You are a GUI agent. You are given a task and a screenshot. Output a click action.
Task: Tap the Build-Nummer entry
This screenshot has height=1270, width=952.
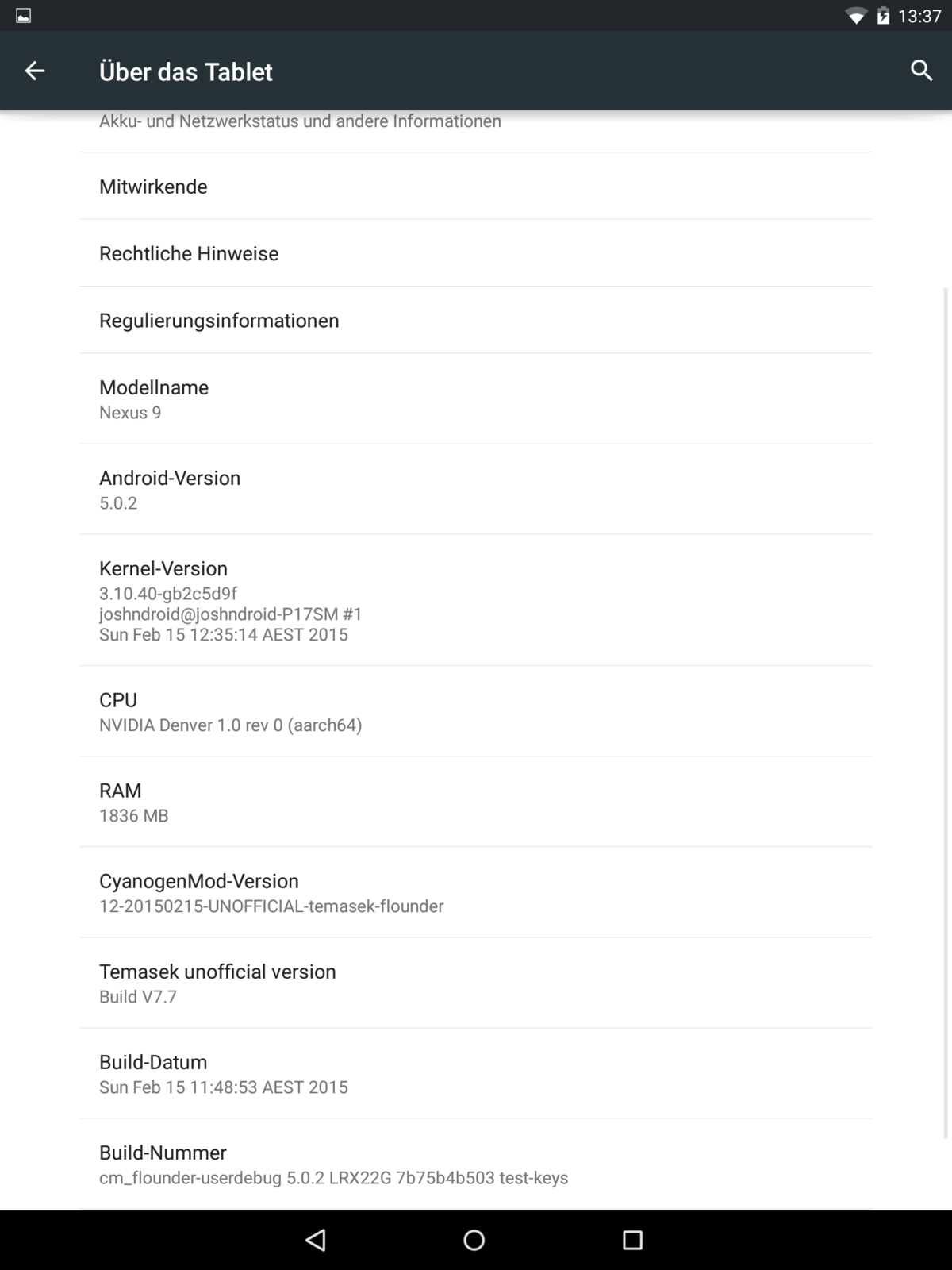pyautogui.click(x=476, y=1164)
